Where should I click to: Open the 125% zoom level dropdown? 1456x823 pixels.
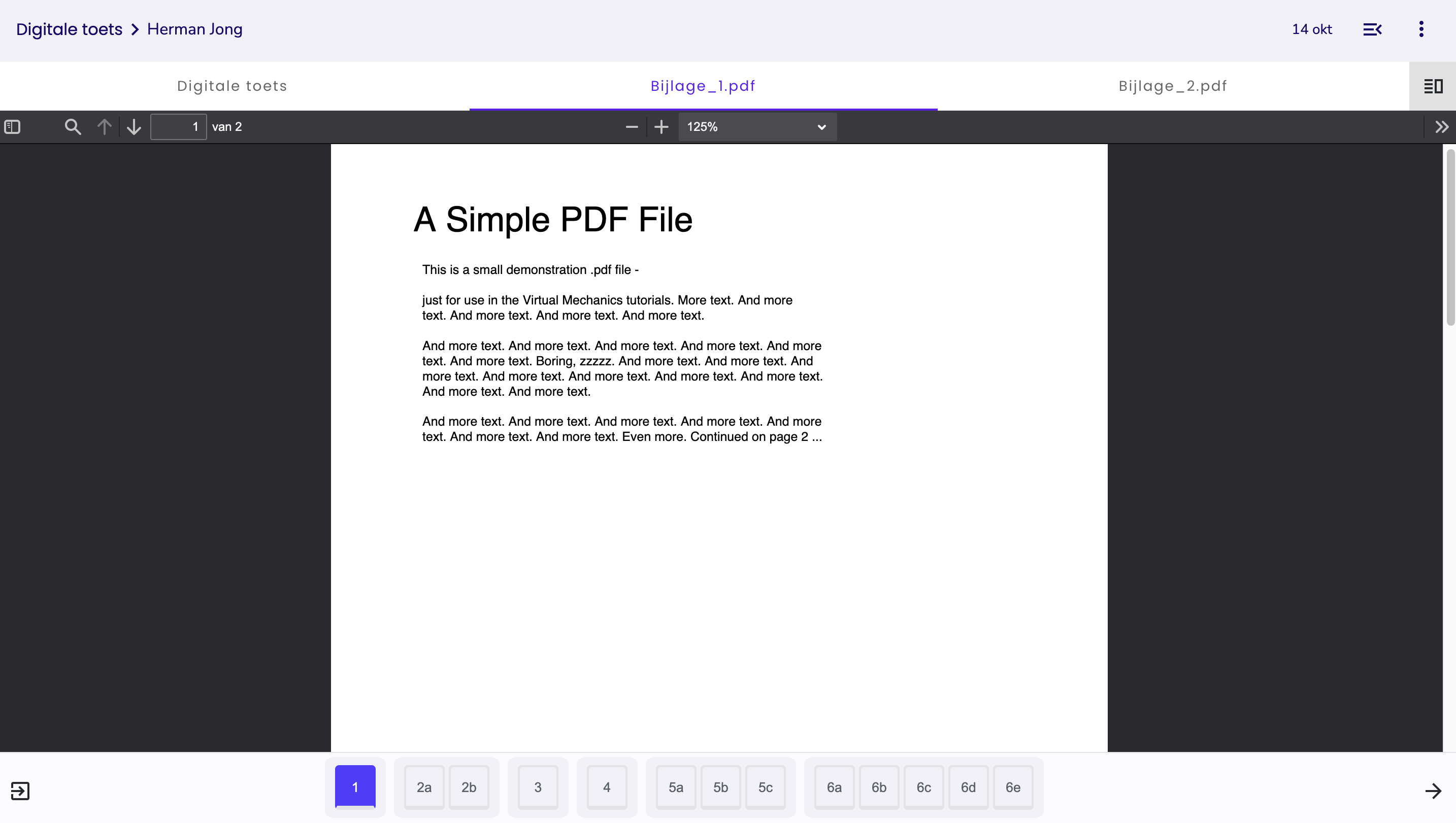pyautogui.click(x=757, y=127)
